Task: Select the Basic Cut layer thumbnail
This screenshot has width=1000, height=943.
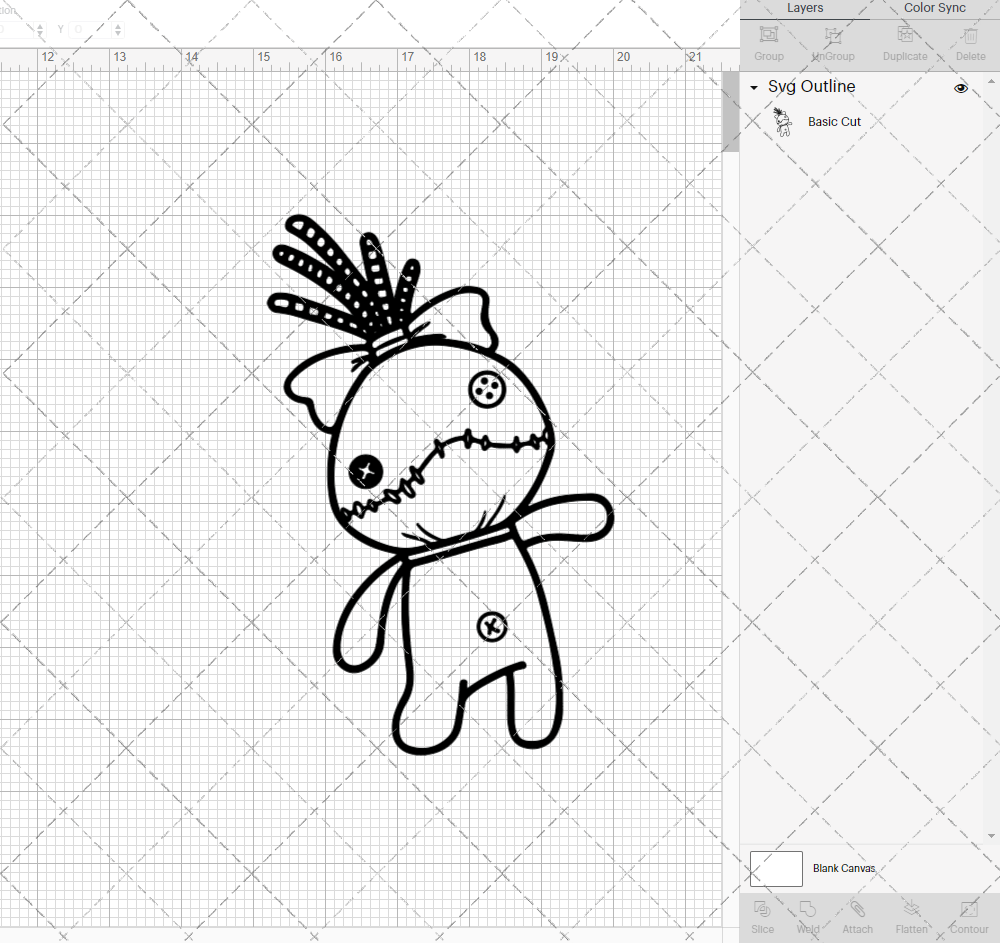Action: point(783,122)
